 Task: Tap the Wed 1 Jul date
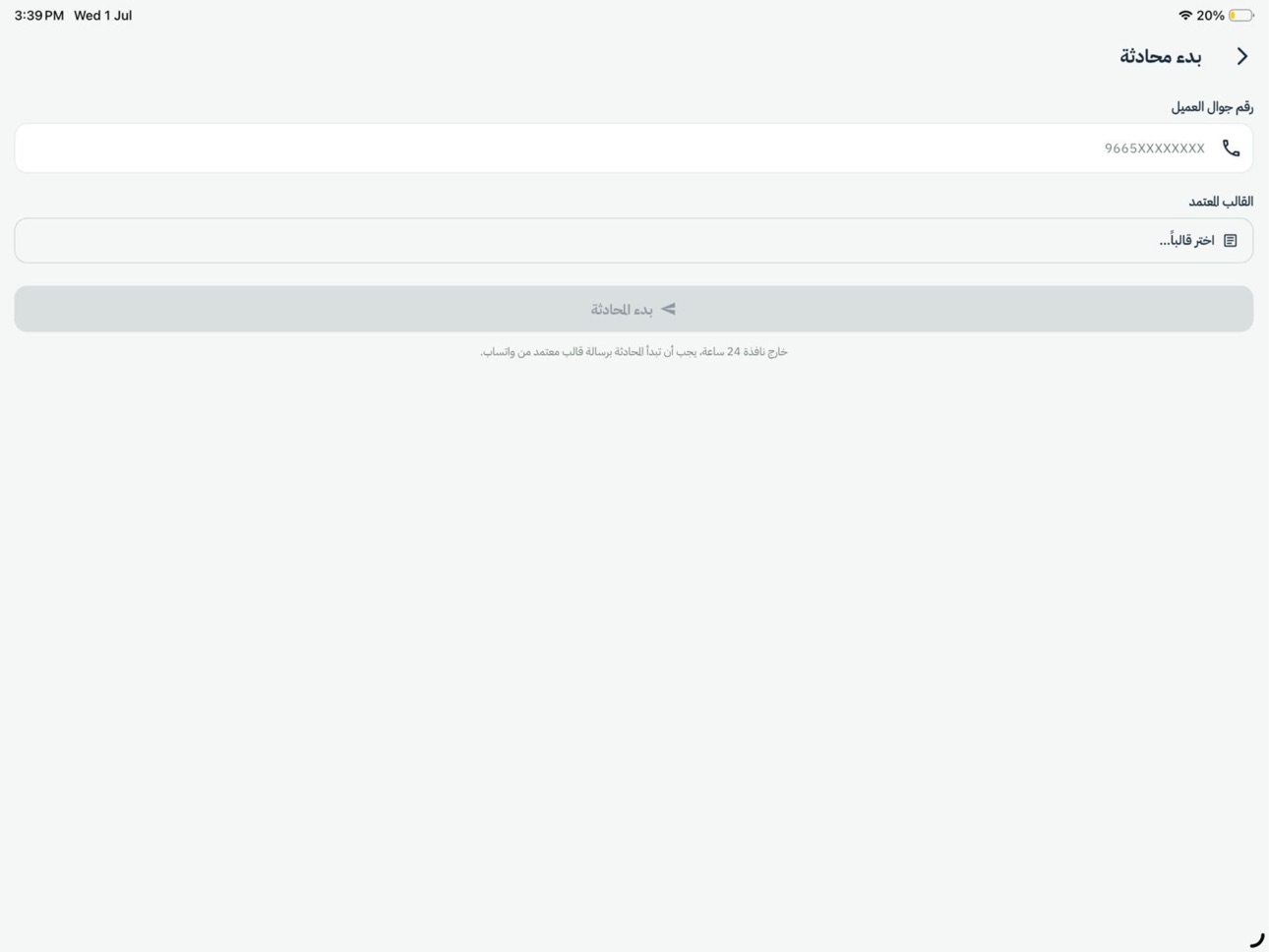[x=102, y=16]
